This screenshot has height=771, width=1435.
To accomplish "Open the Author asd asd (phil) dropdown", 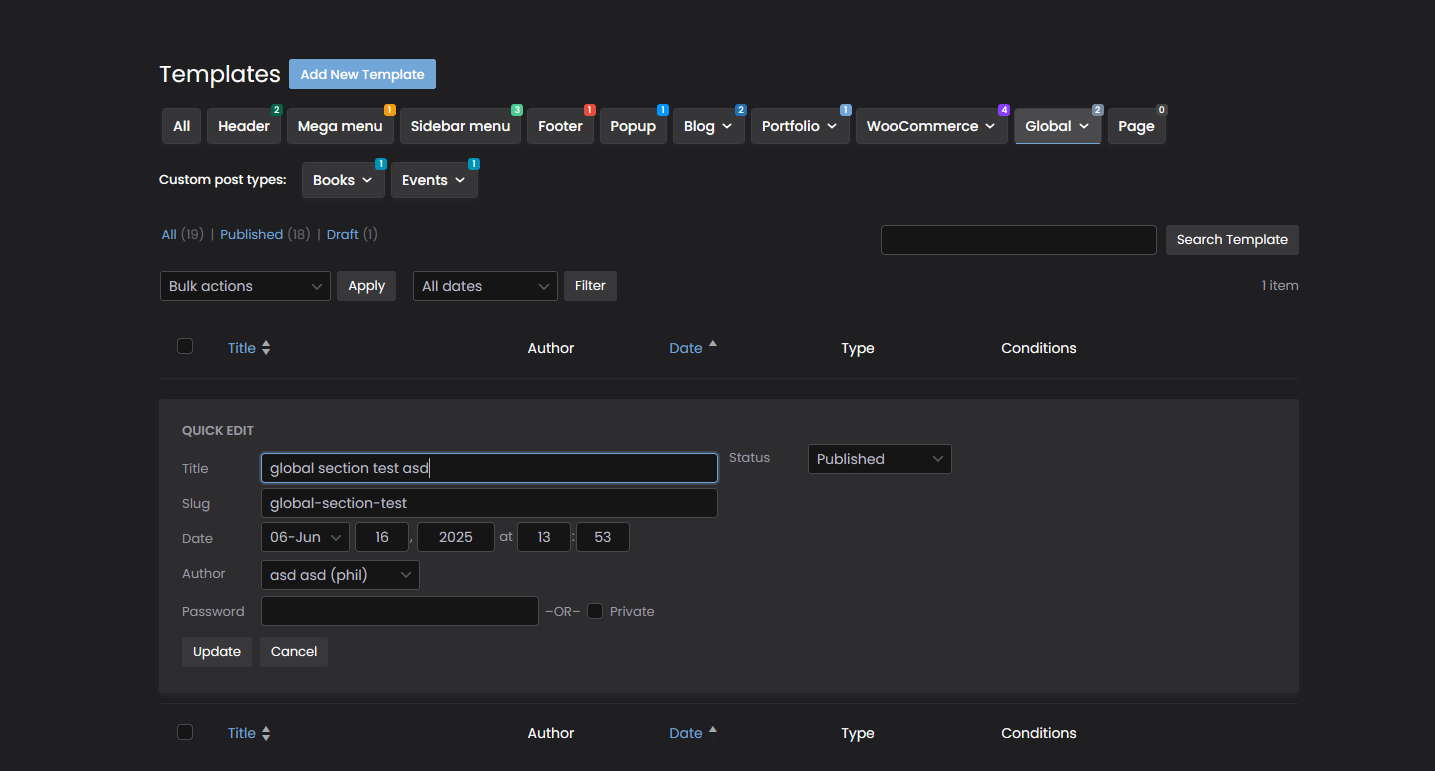I will point(340,575).
